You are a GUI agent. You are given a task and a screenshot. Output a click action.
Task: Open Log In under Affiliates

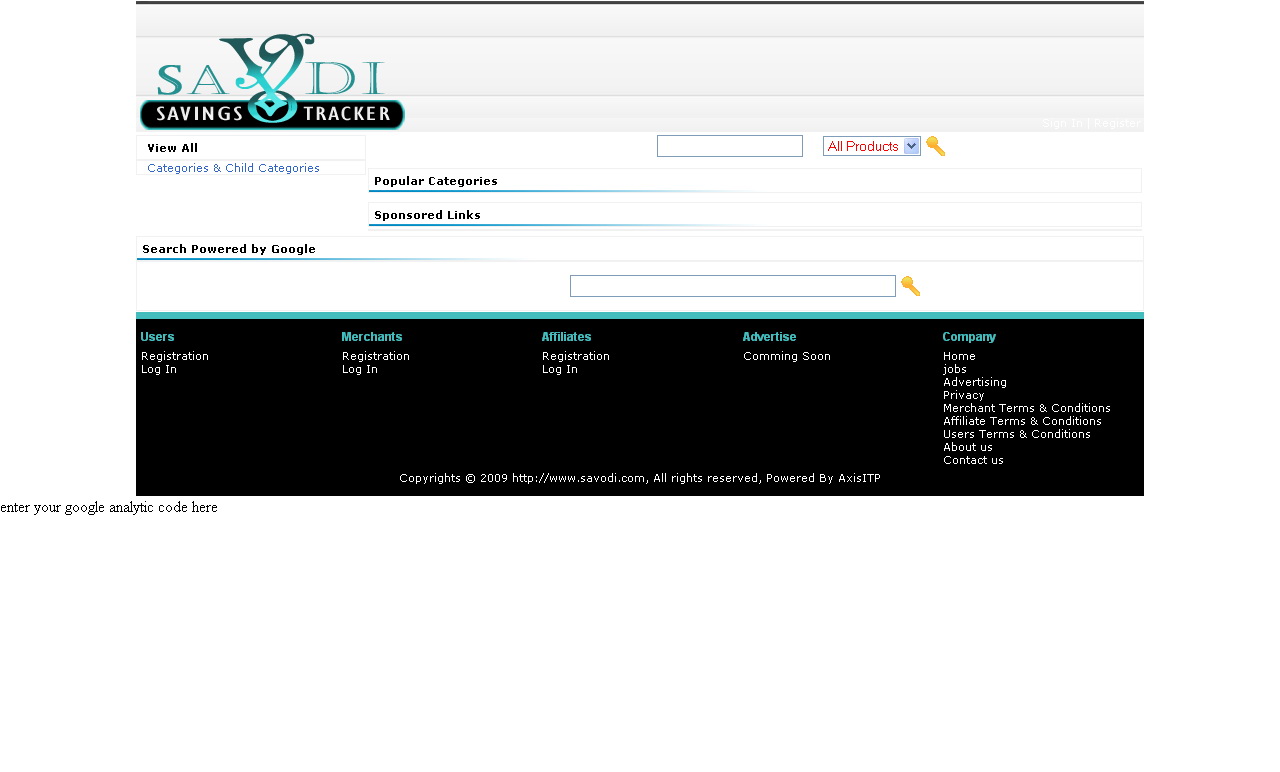pyautogui.click(x=560, y=369)
